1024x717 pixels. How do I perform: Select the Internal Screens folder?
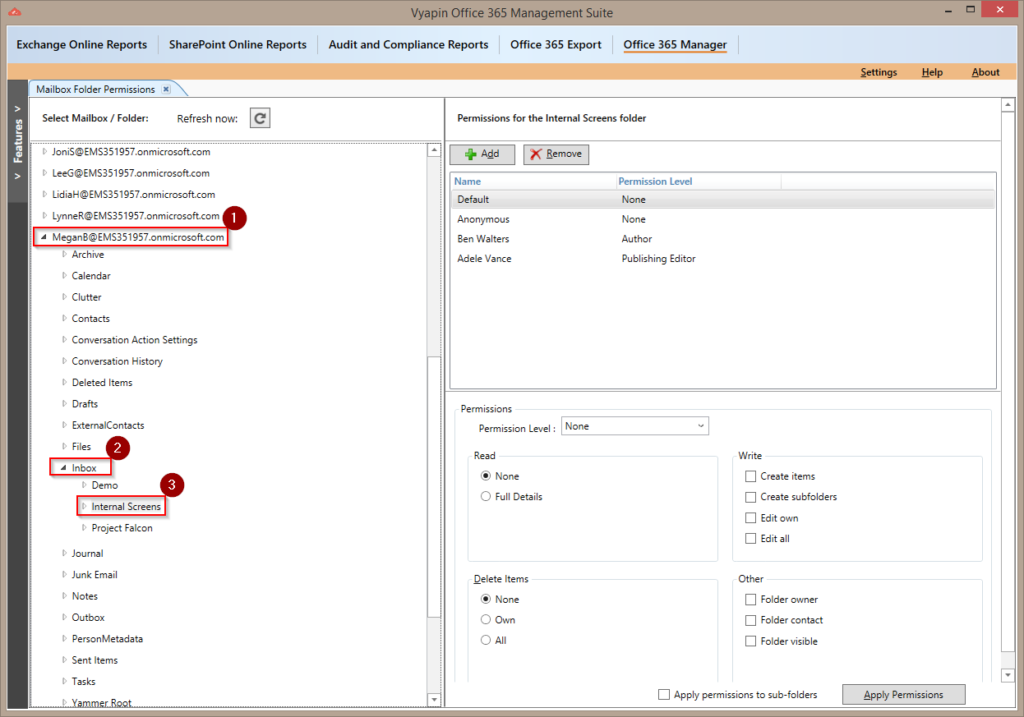click(x=126, y=507)
